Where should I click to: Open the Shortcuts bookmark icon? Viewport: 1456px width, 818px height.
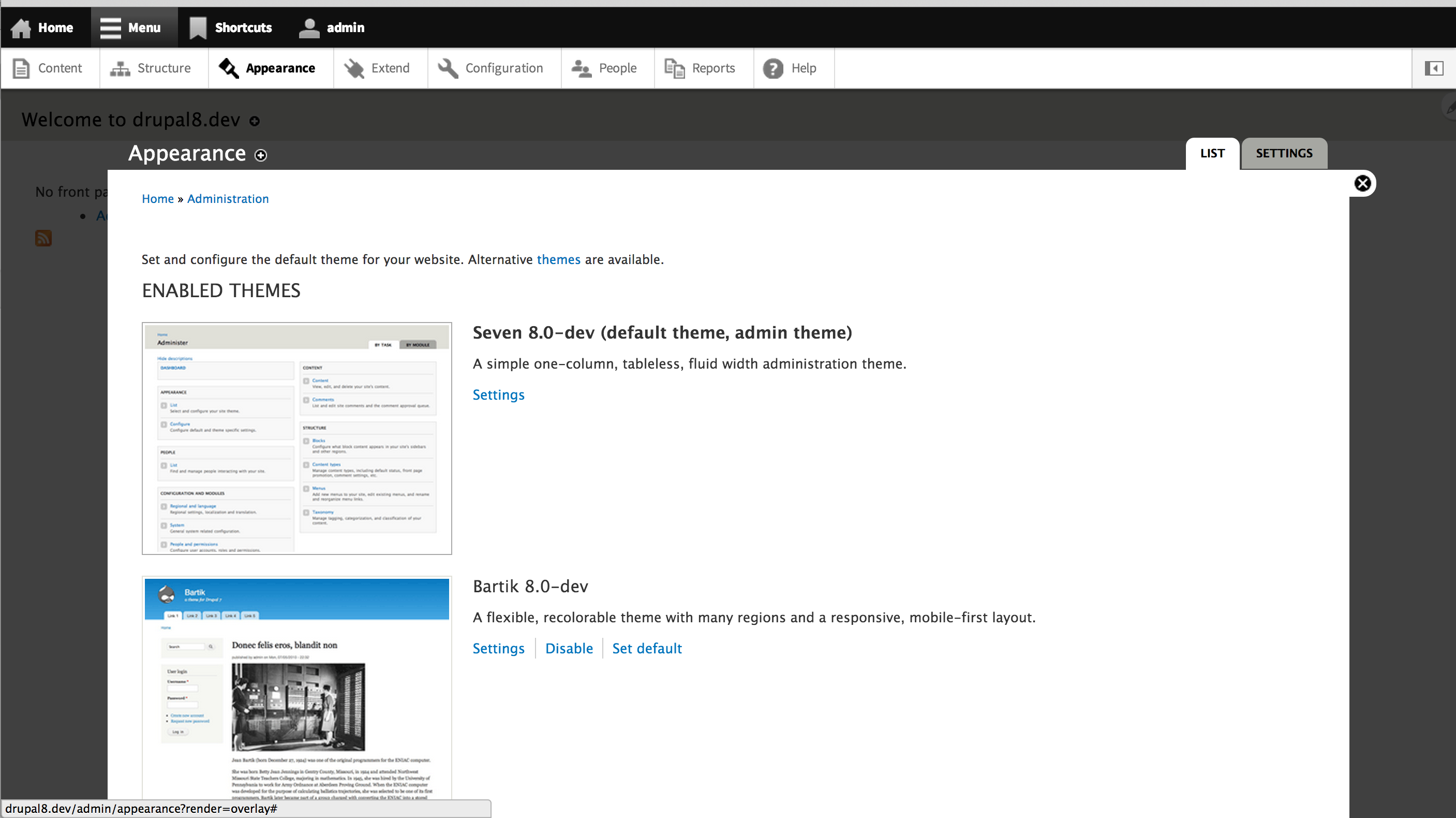[x=197, y=28]
